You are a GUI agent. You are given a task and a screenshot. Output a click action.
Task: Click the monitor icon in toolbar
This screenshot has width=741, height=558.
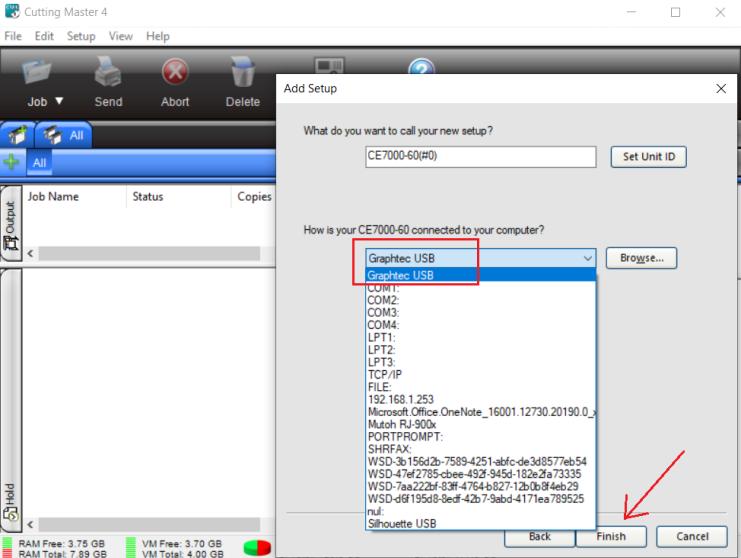tap(329, 65)
